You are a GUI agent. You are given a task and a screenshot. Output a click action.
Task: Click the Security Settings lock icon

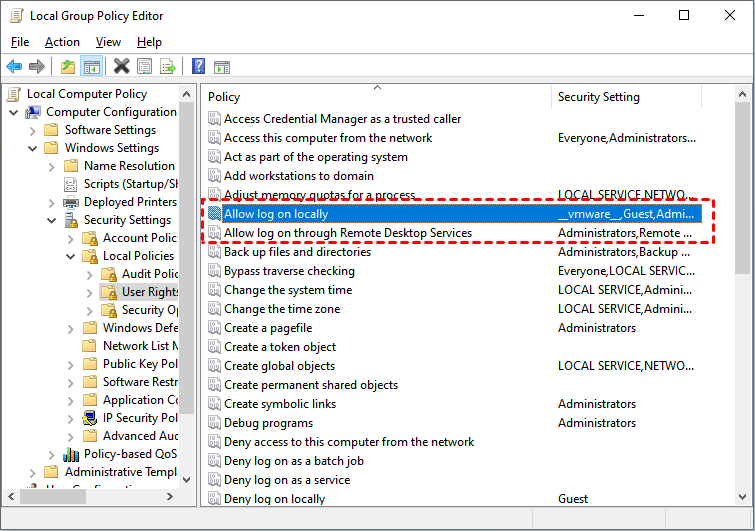click(71, 220)
